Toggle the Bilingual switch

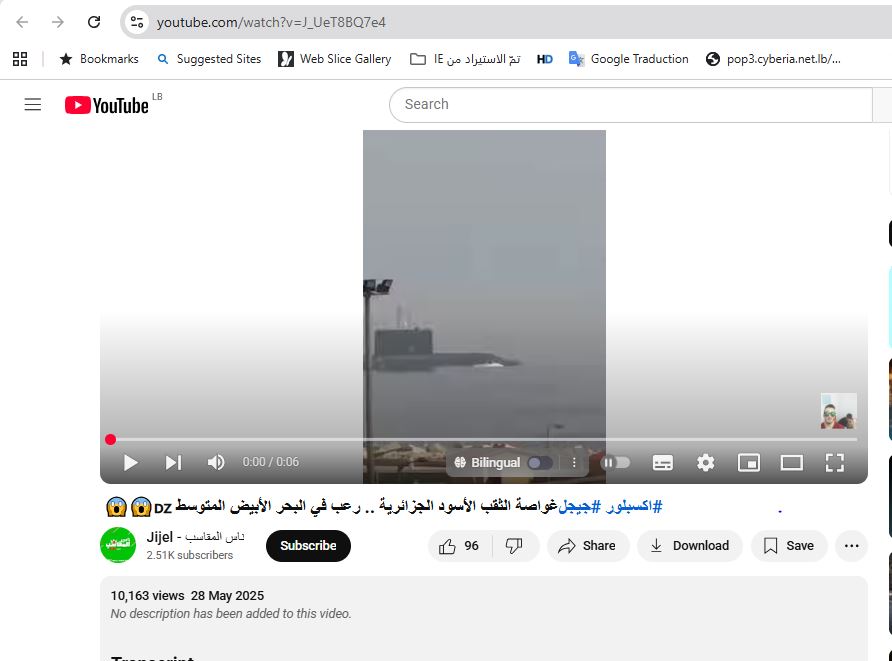point(540,463)
